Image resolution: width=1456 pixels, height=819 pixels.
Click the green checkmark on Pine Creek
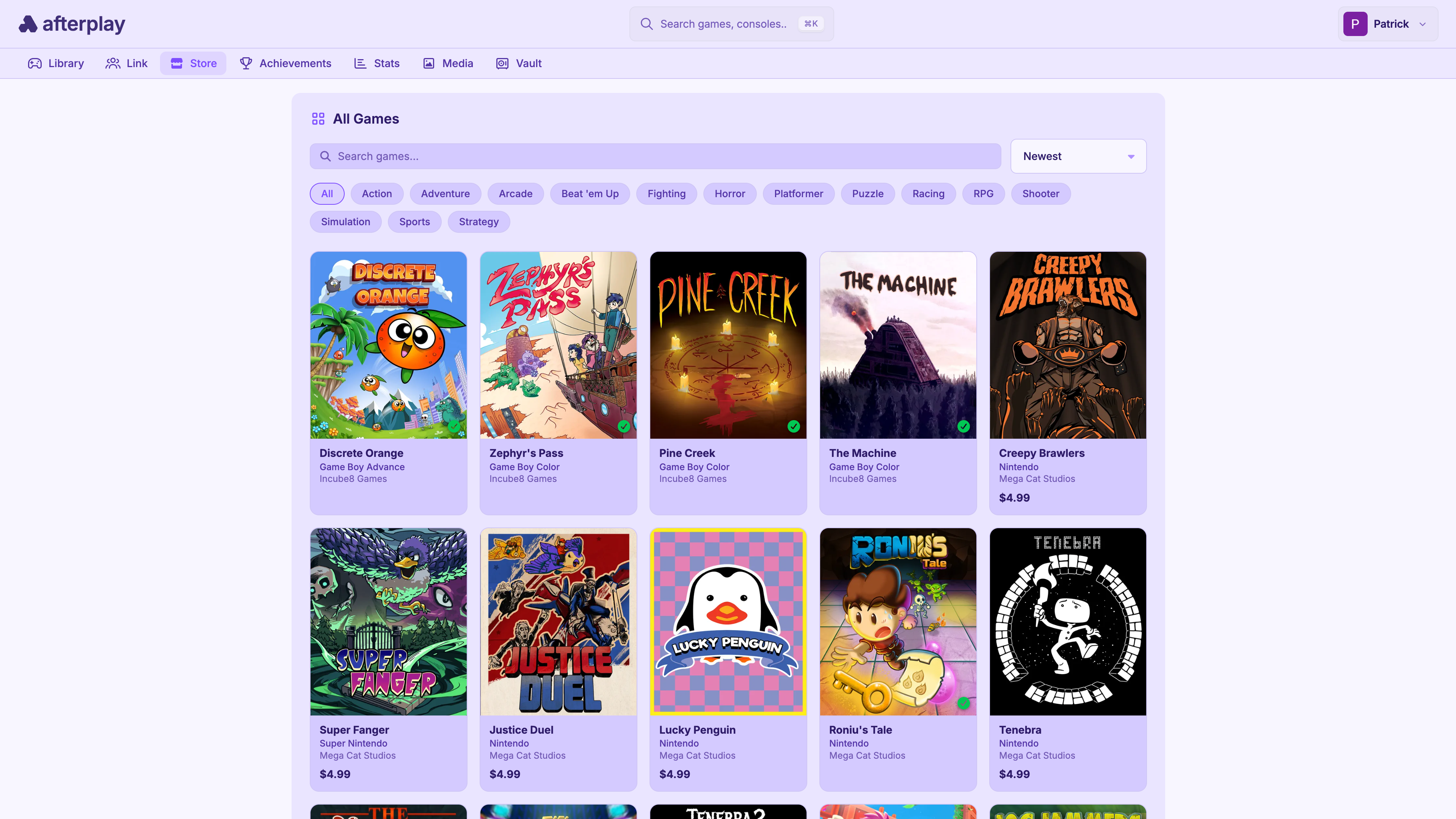[794, 427]
